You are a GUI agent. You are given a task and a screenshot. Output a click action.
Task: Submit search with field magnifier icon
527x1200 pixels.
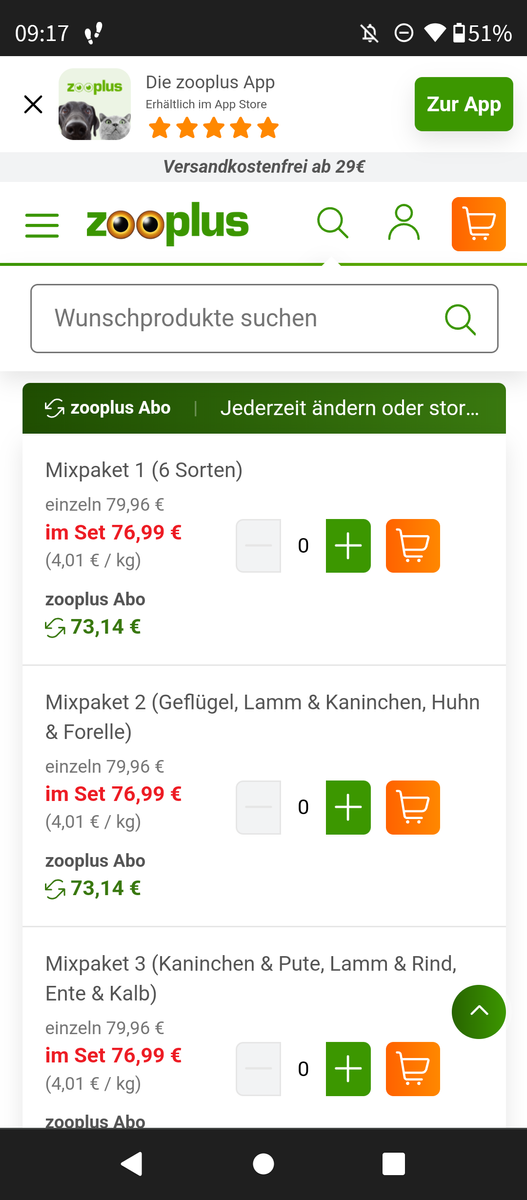460,319
